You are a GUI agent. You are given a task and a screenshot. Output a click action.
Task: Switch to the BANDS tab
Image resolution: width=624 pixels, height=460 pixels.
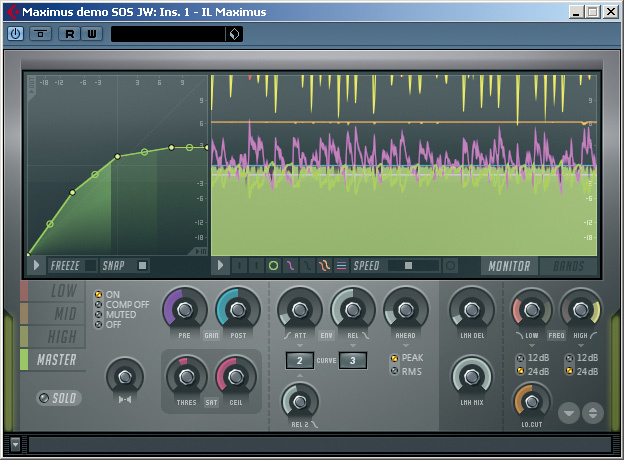point(569,266)
